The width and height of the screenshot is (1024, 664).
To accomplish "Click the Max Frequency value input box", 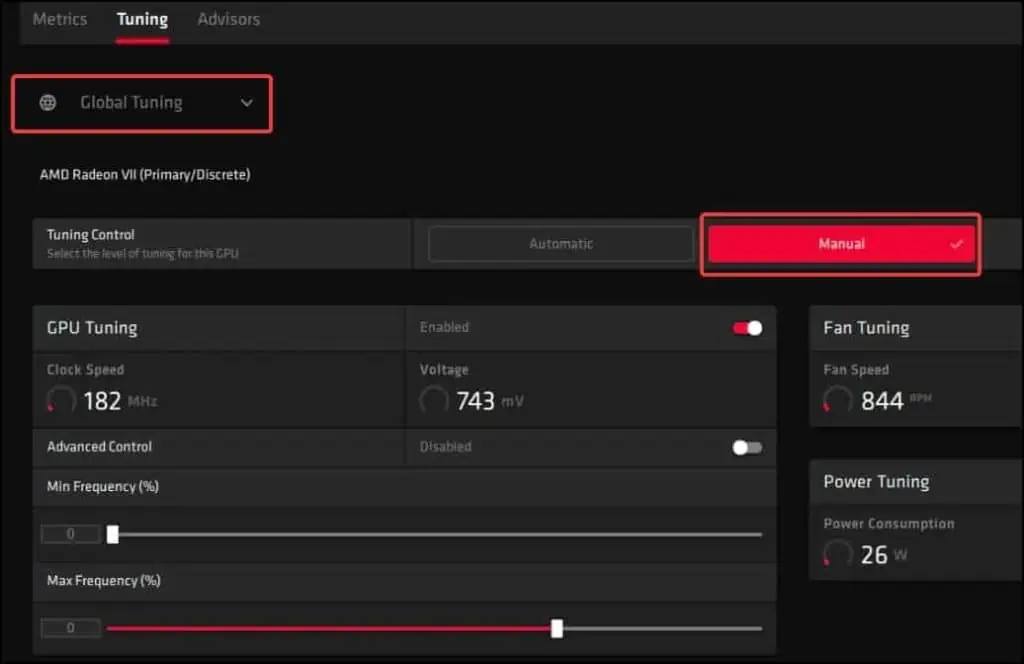I will pyautogui.click(x=70, y=628).
